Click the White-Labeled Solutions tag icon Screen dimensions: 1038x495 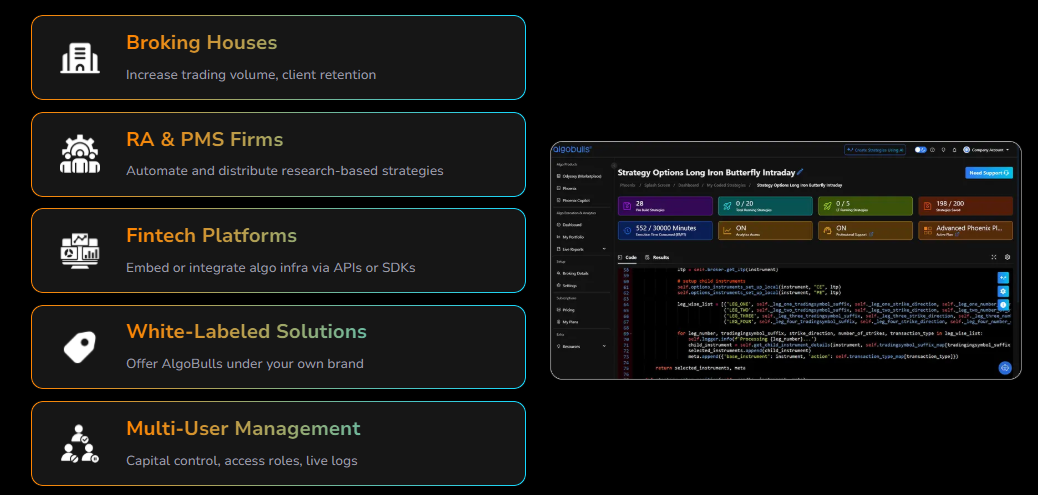79,347
